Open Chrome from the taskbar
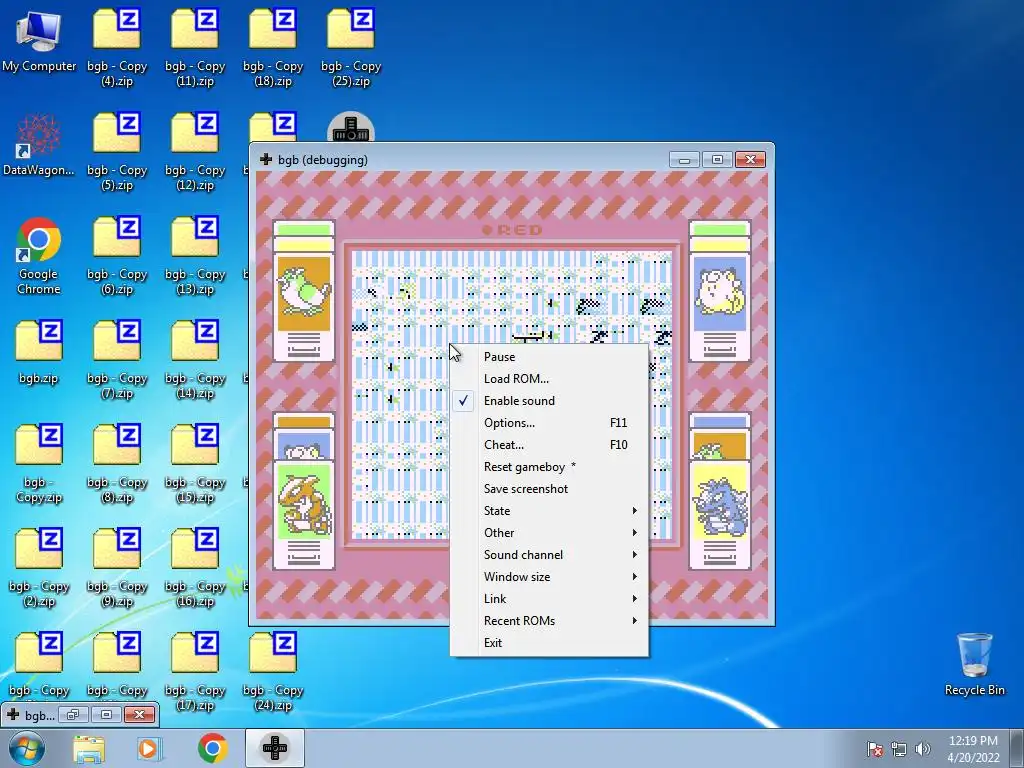Screen dimensions: 1024x768 pyautogui.click(x=212, y=748)
